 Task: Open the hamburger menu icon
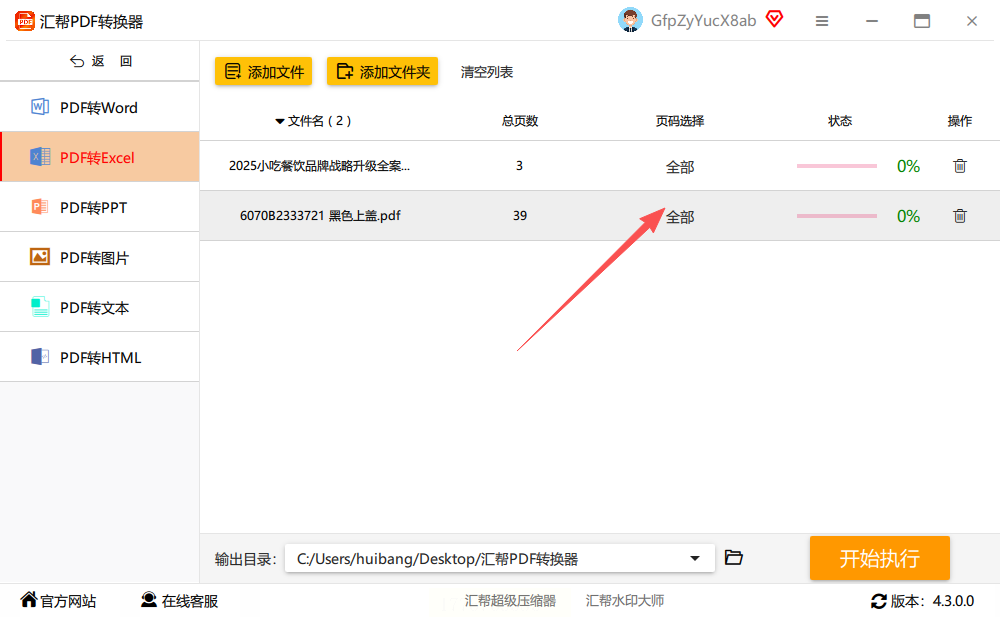point(821,21)
